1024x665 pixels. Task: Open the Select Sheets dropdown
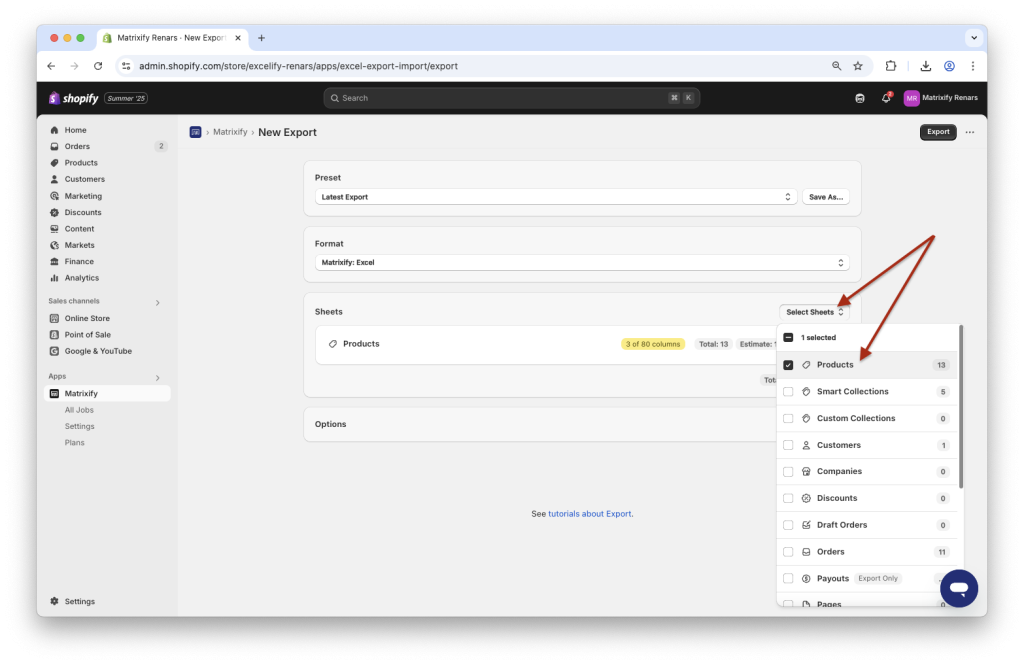pos(815,311)
